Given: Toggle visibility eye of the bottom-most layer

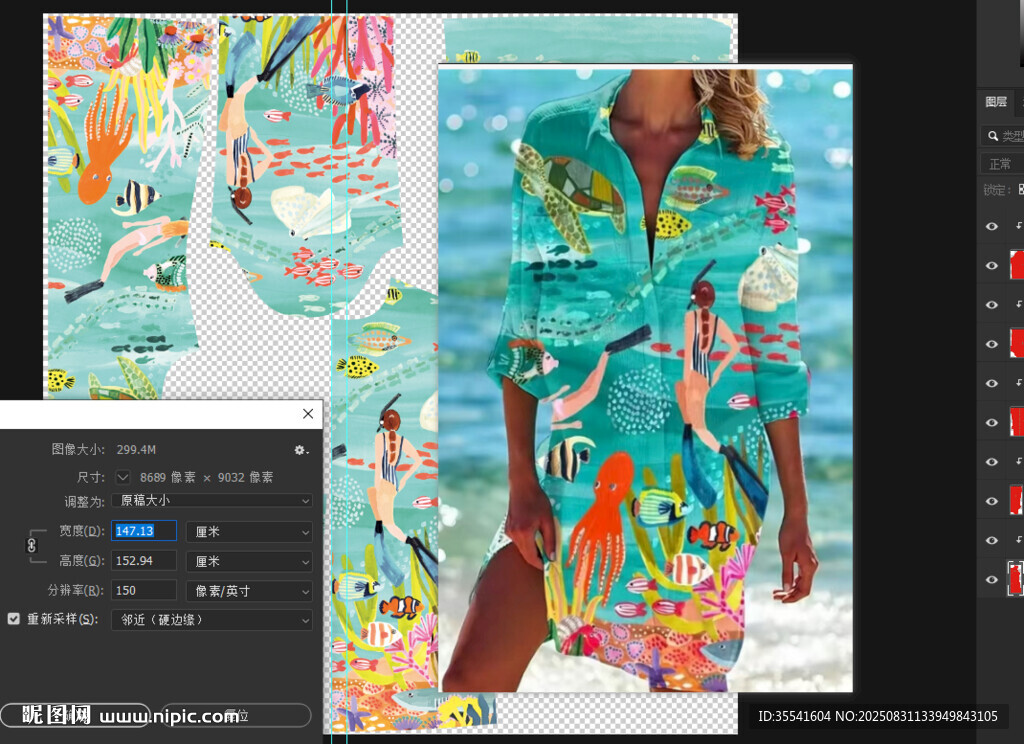Looking at the screenshot, I should (991, 579).
